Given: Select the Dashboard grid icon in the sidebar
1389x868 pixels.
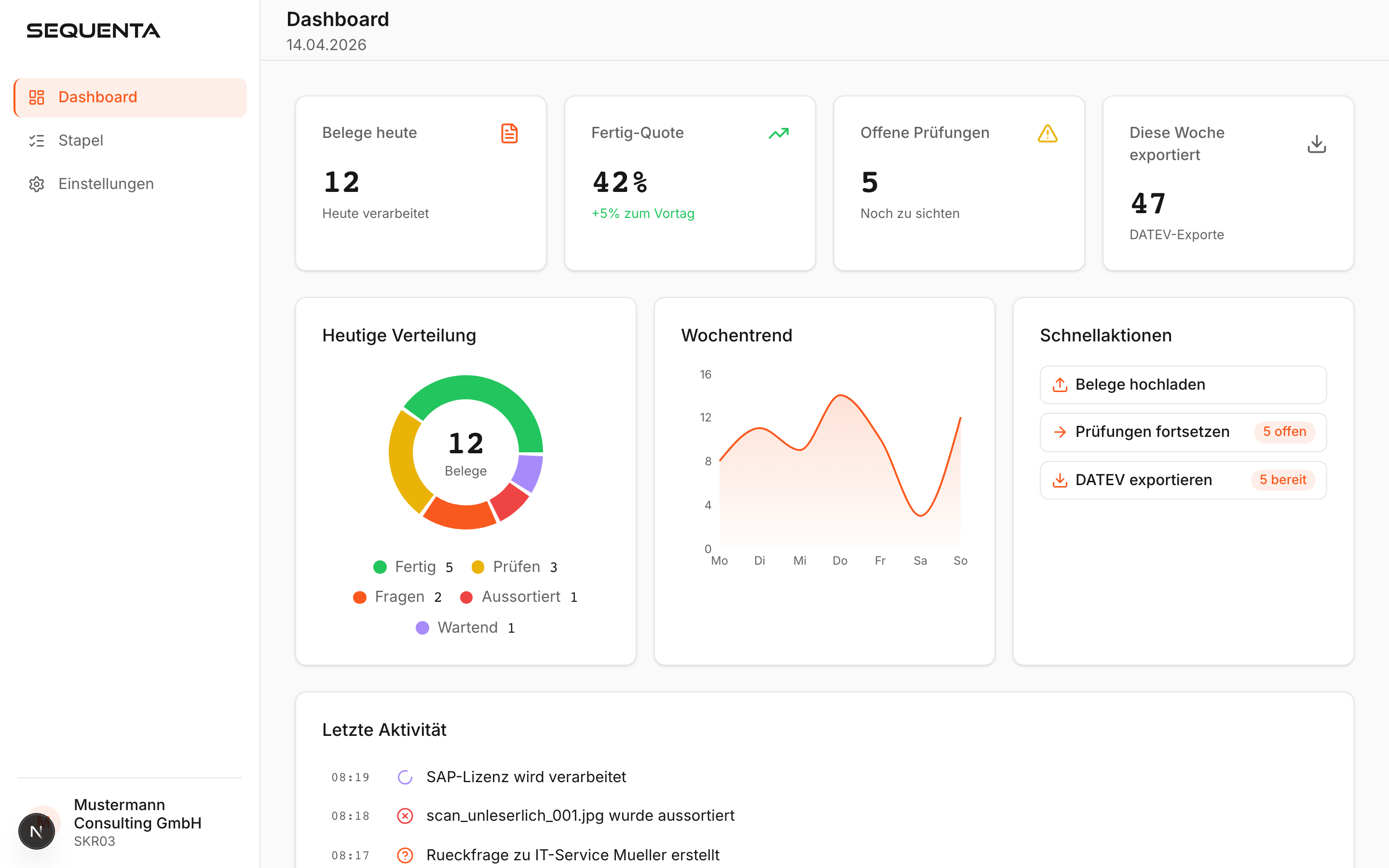Looking at the screenshot, I should 37,97.
